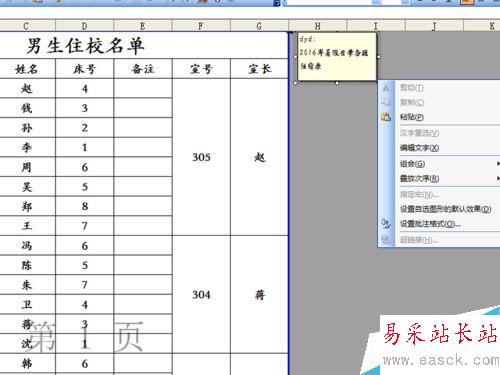The width and height of the screenshot is (500, 375).
Task: Select 超链接(H)... menu entry
Action: (419, 239)
